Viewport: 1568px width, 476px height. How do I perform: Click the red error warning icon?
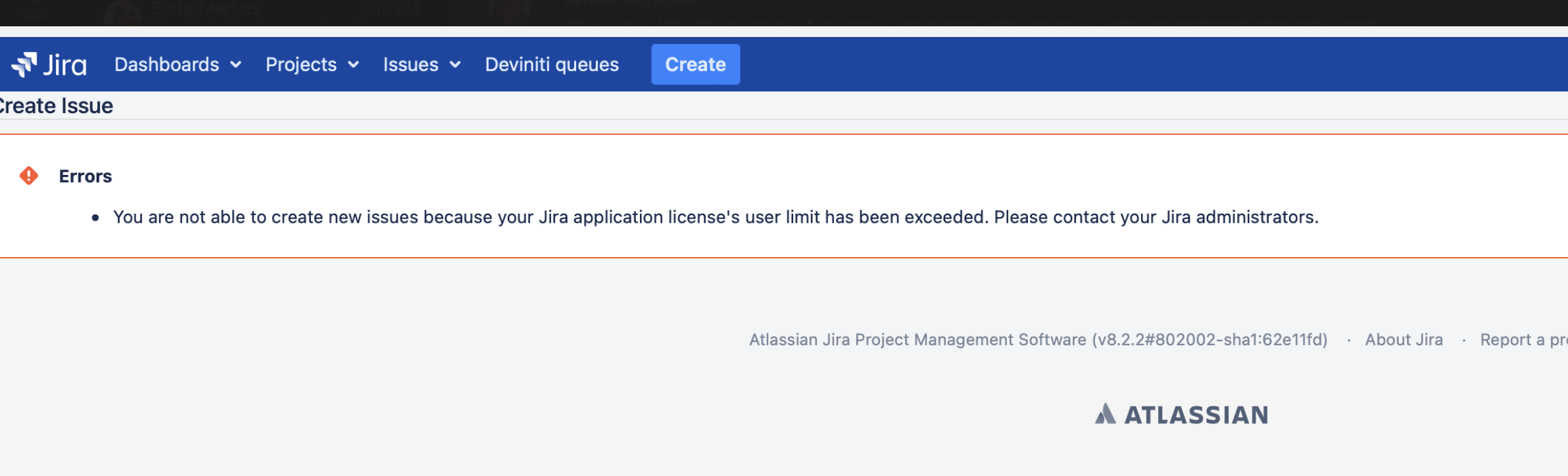tap(28, 174)
